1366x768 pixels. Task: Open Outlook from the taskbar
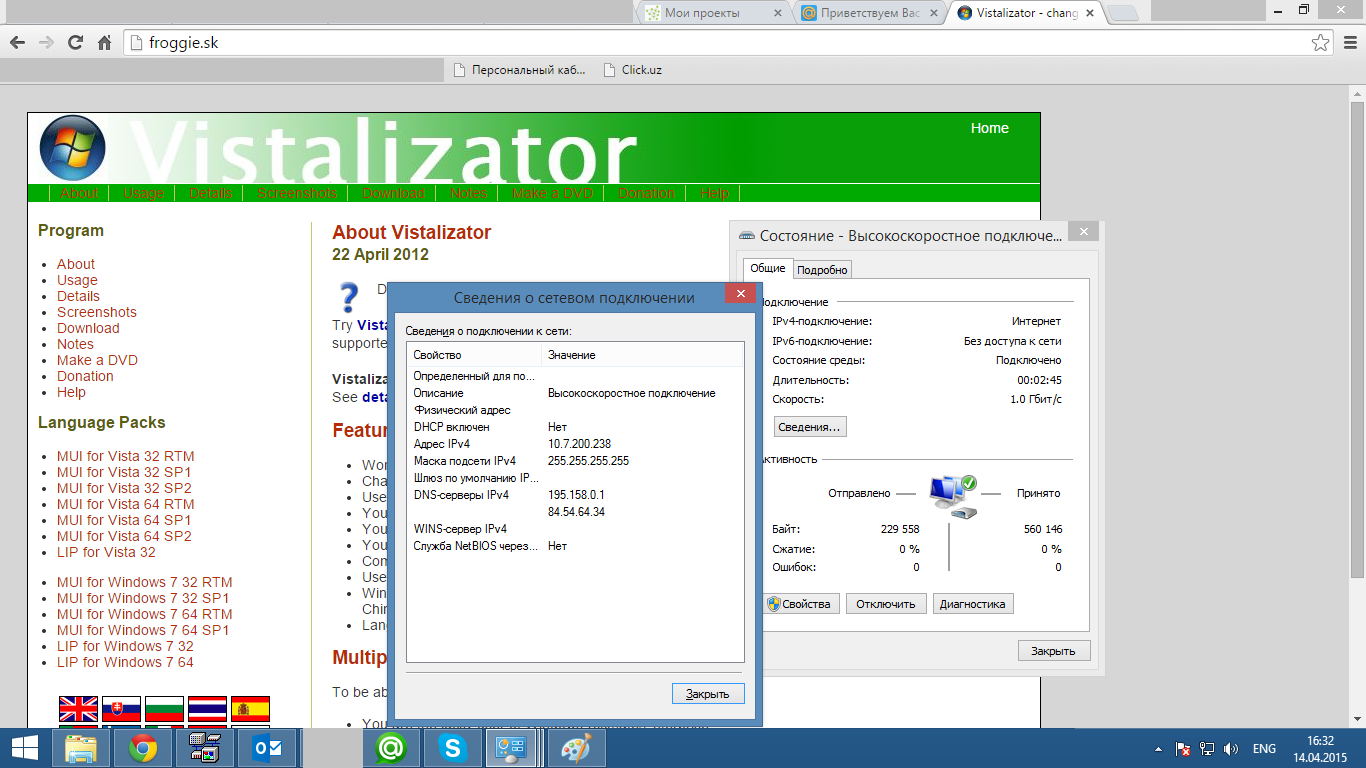(266, 748)
